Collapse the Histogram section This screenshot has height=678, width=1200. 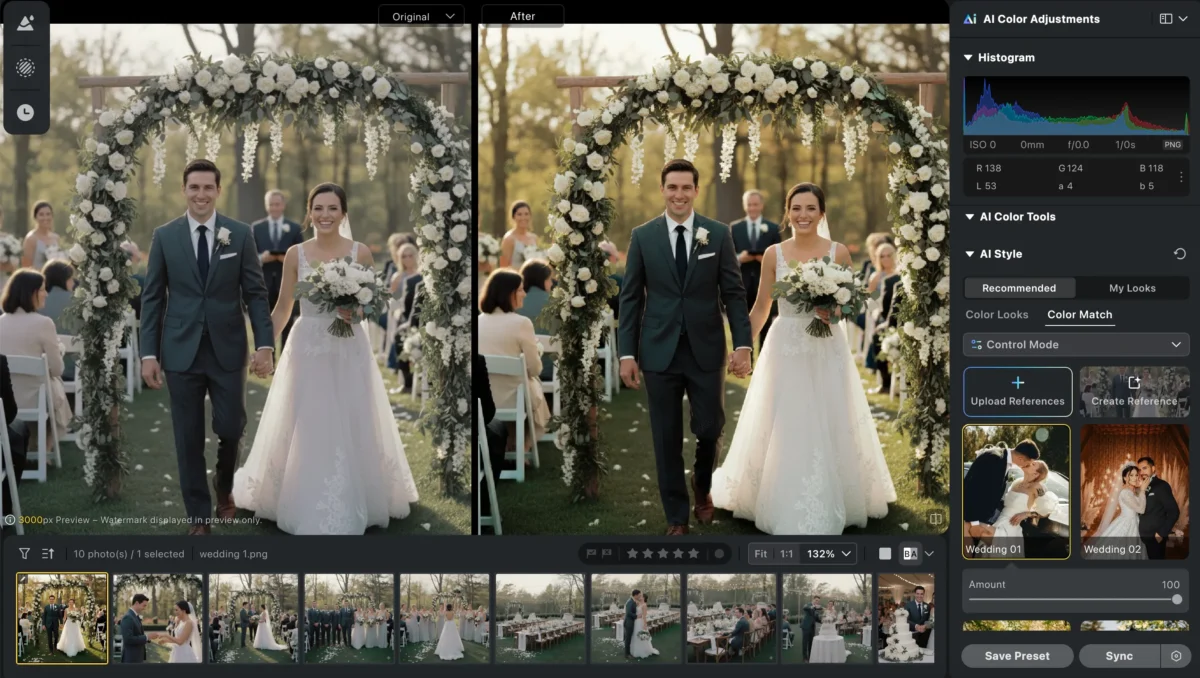[968, 57]
